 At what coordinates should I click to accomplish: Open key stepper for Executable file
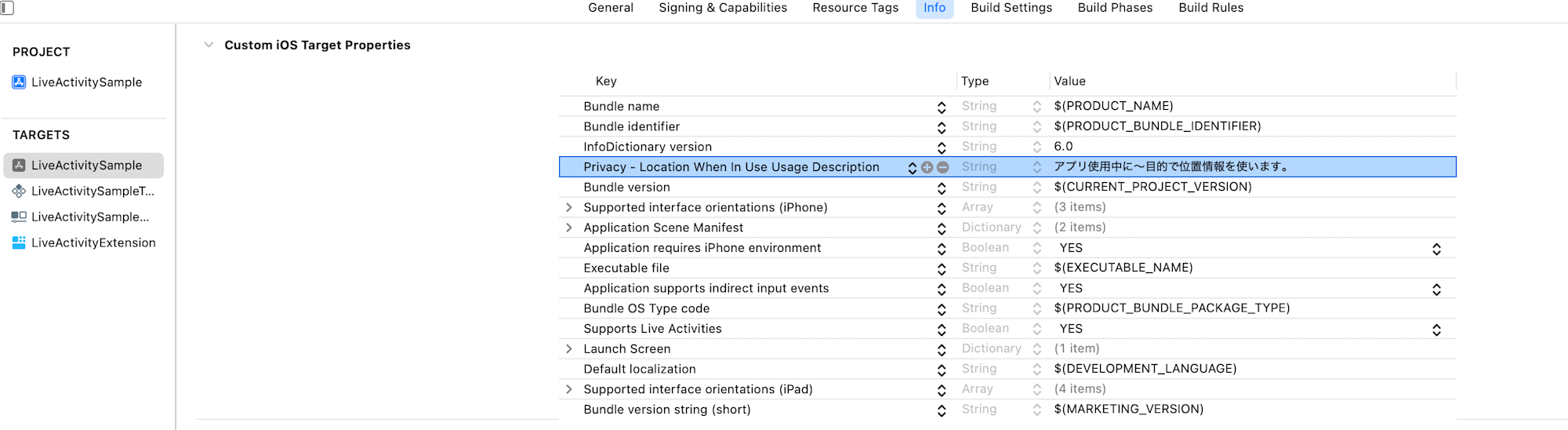click(x=942, y=268)
